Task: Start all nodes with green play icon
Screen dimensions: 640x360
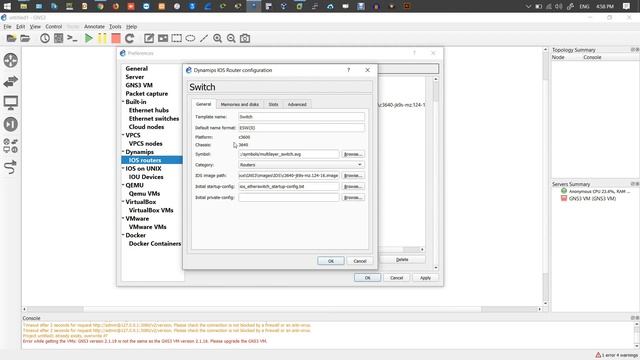Action: [x=89, y=38]
